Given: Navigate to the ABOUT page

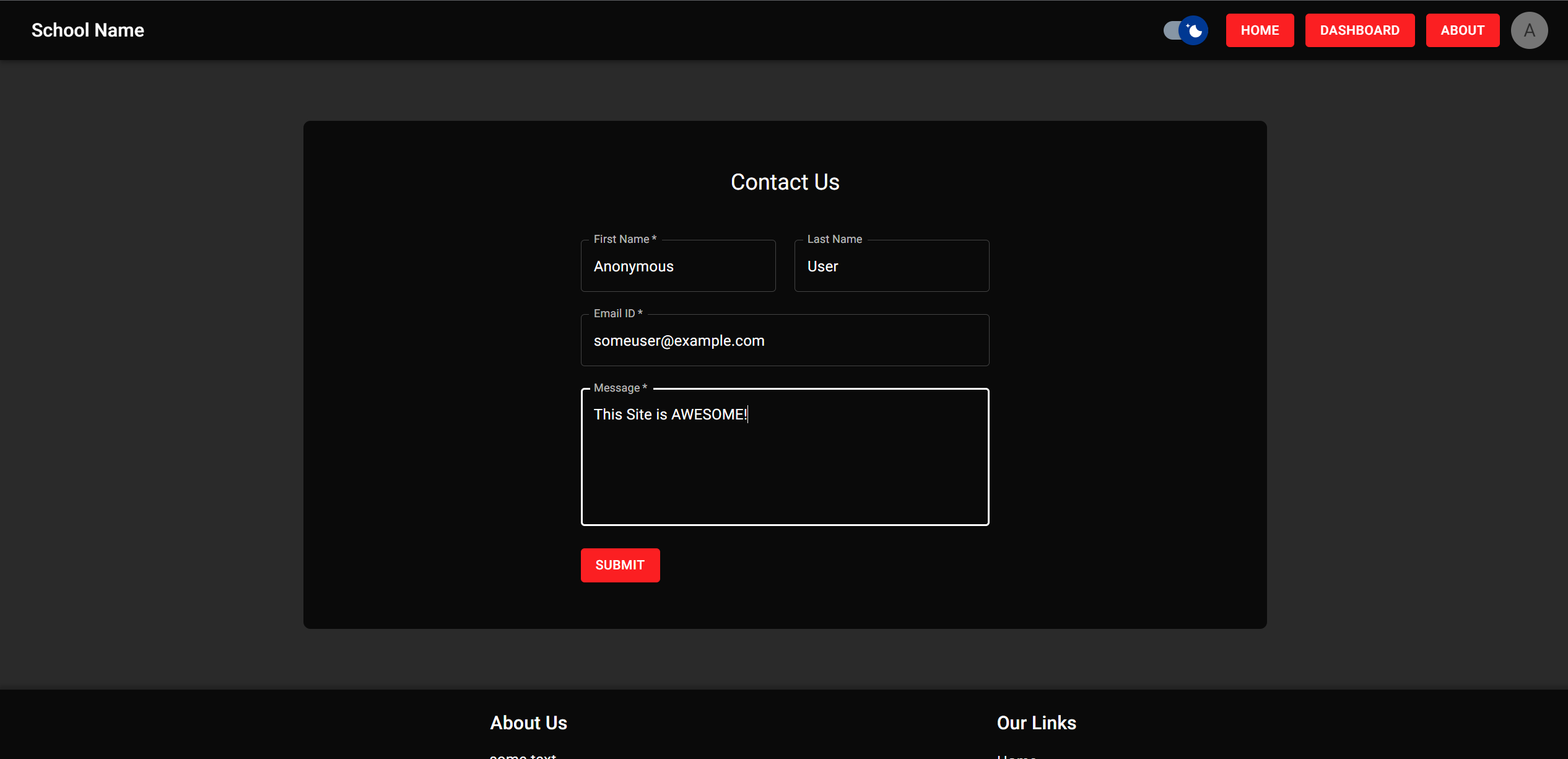Looking at the screenshot, I should click(1462, 30).
